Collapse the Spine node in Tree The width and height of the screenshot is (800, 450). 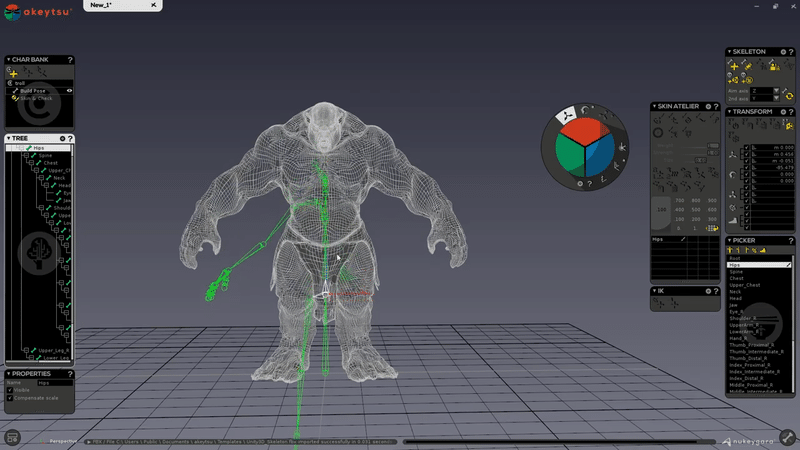click(x=26, y=156)
